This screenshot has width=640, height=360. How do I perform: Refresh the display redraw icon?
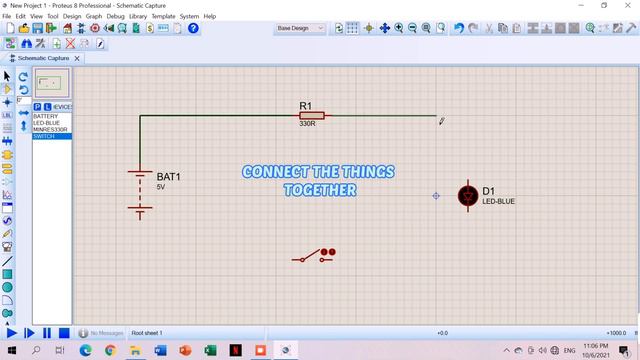click(338, 28)
